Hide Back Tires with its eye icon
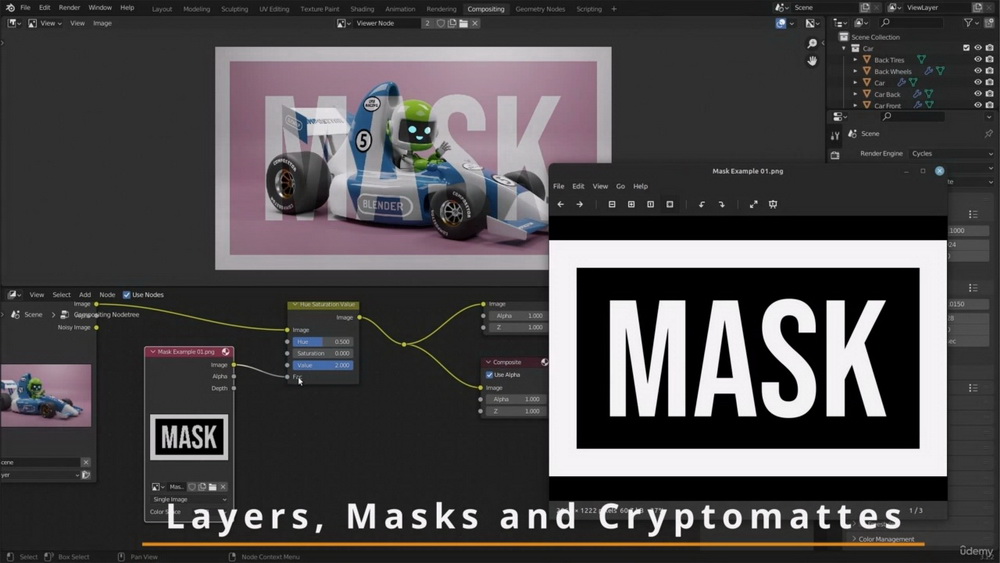This screenshot has width=1000, height=563. (978, 59)
